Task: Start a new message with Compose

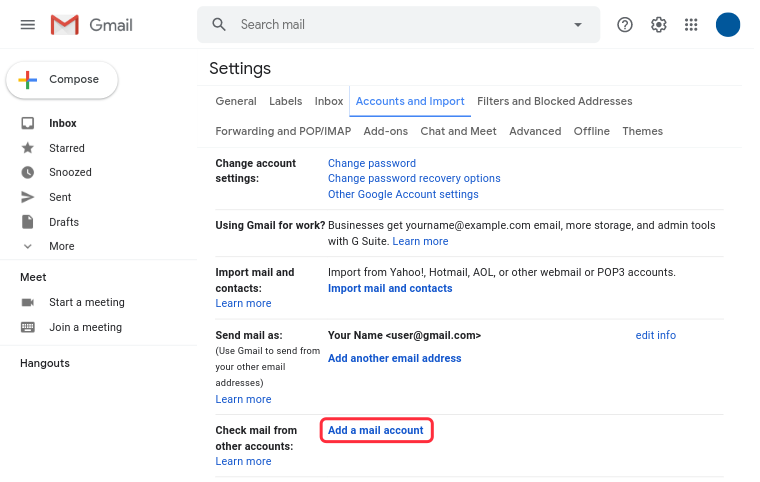Action: (62, 80)
